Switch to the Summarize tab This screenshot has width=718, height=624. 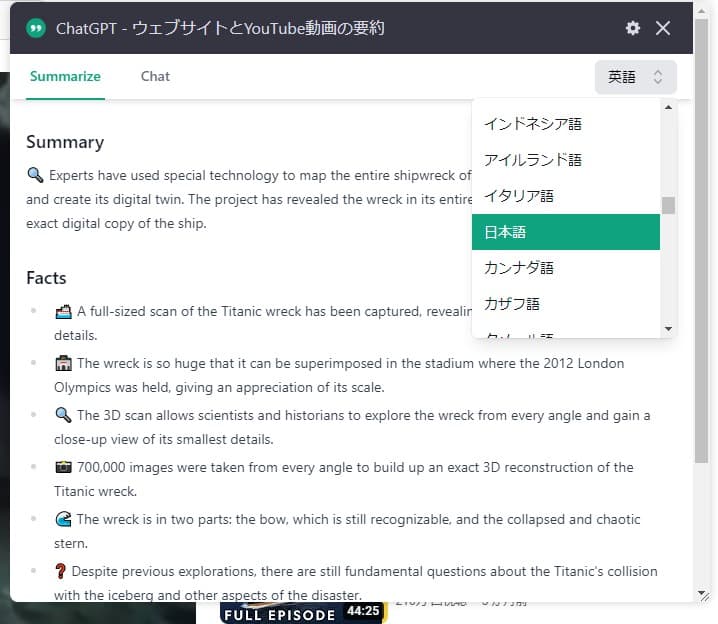pos(65,76)
